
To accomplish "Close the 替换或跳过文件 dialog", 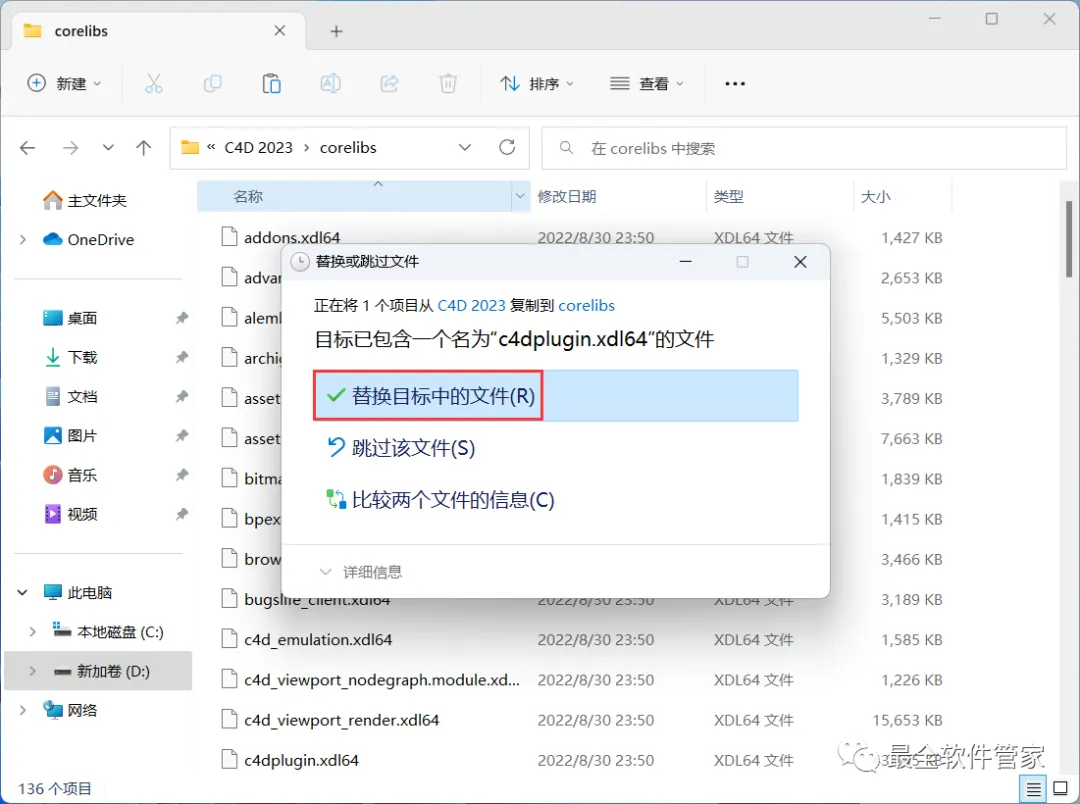I will [800, 262].
